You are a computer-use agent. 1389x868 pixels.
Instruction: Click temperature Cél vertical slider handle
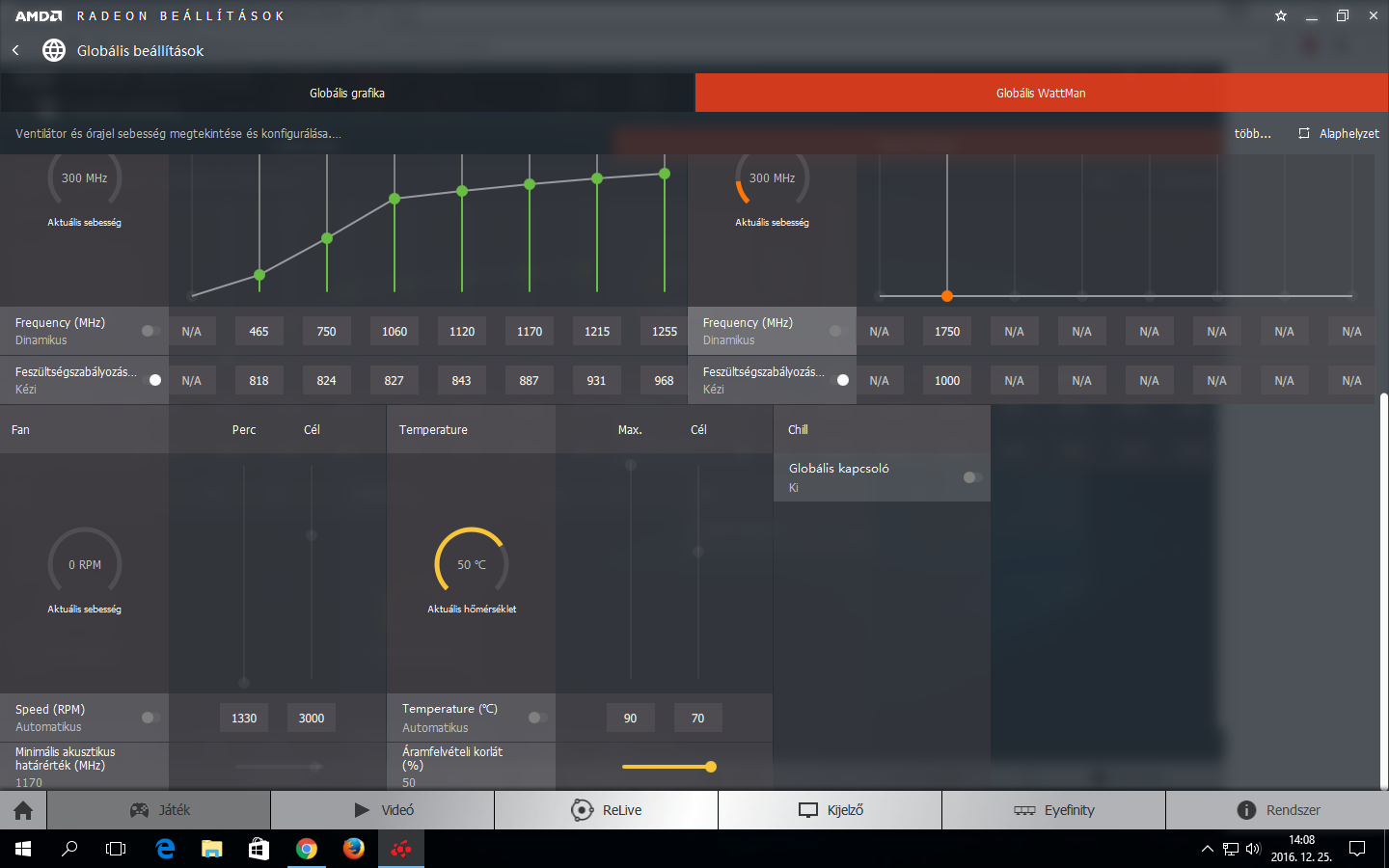pos(698,552)
